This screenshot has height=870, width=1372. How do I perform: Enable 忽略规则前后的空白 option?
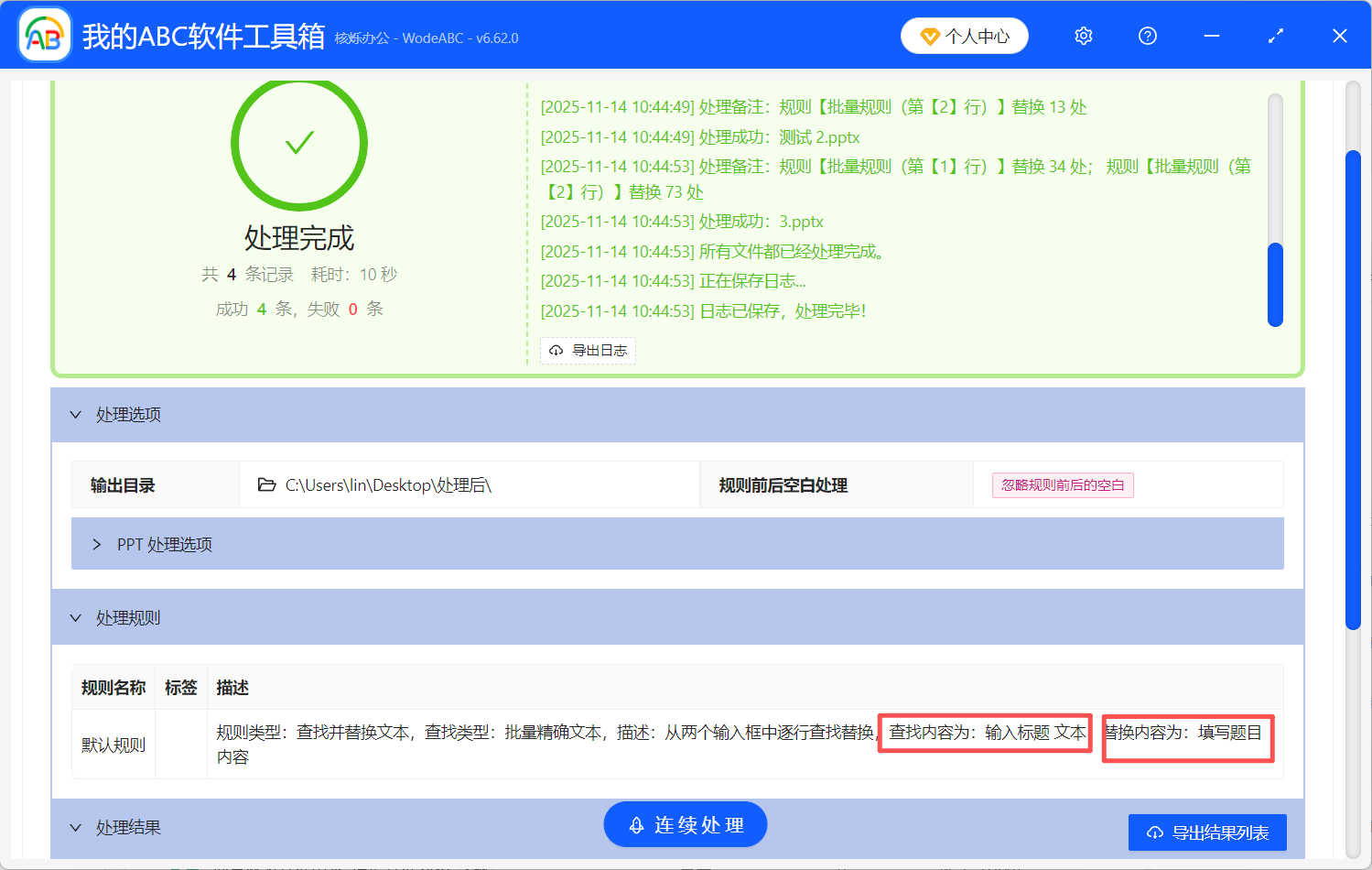click(1062, 484)
